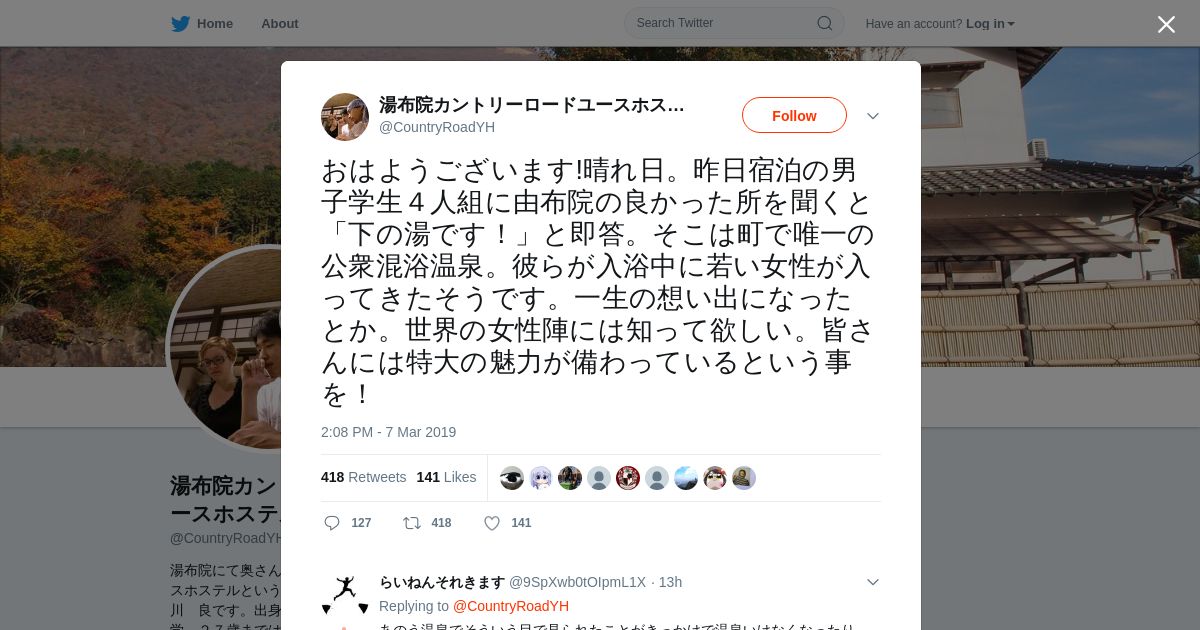Open the tweet options chevron dropdown
1200x630 pixels.
(x=873, y=116)
